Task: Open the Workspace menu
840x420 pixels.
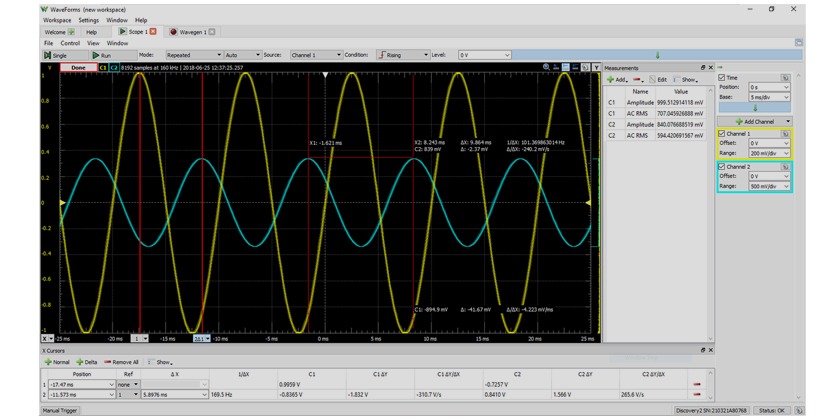Action: tap(57, 20)
